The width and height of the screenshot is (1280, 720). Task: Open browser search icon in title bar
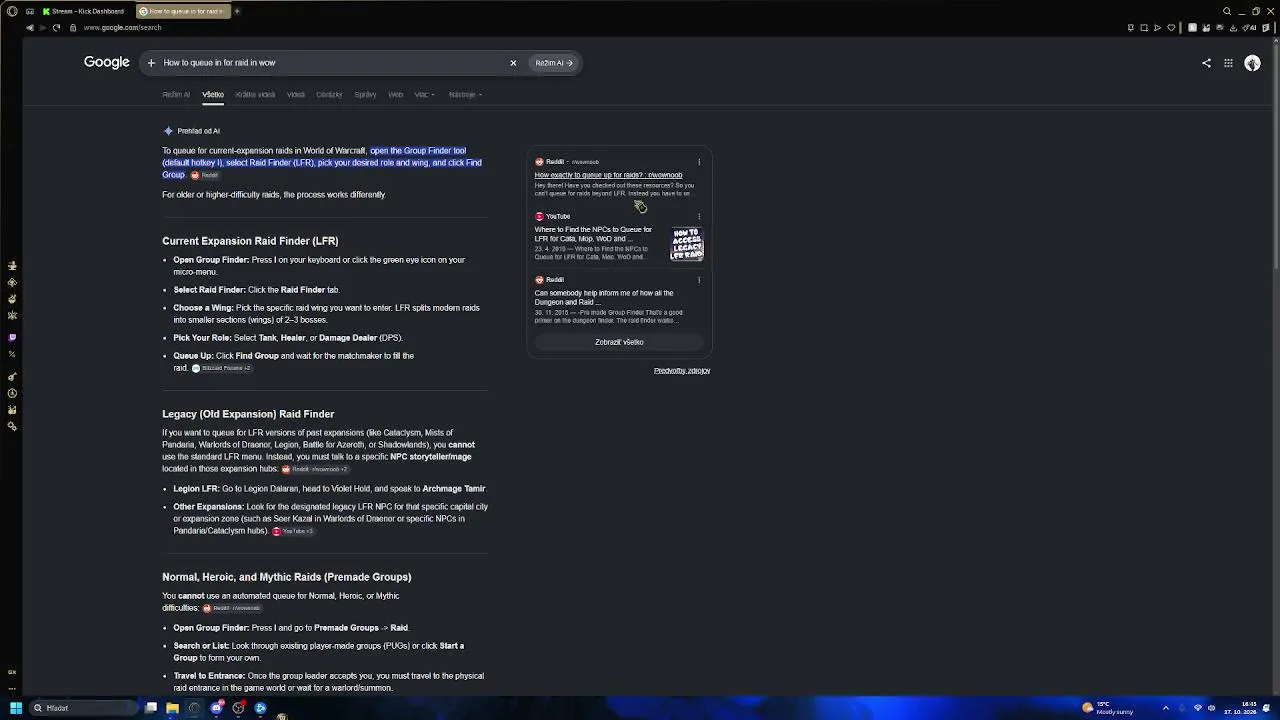click(1227, 11)
